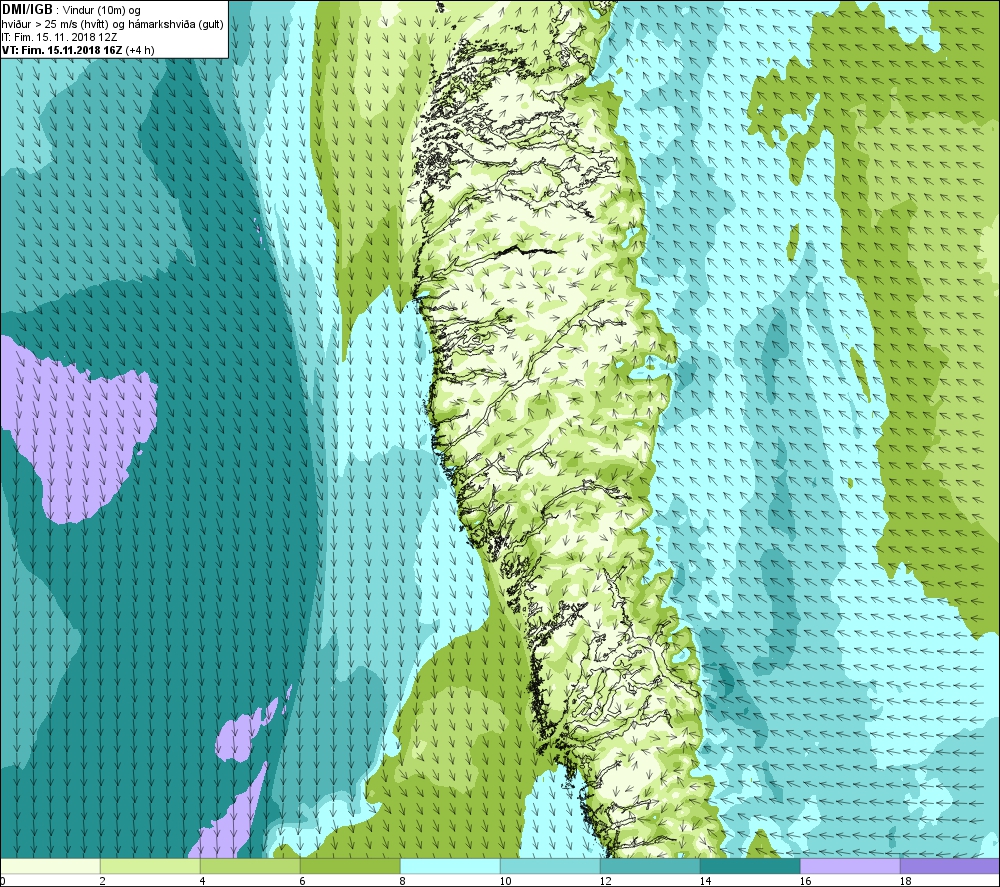Click the "IT: Fim. 15. 11. 2018 12Z" line

pos(59,38)
